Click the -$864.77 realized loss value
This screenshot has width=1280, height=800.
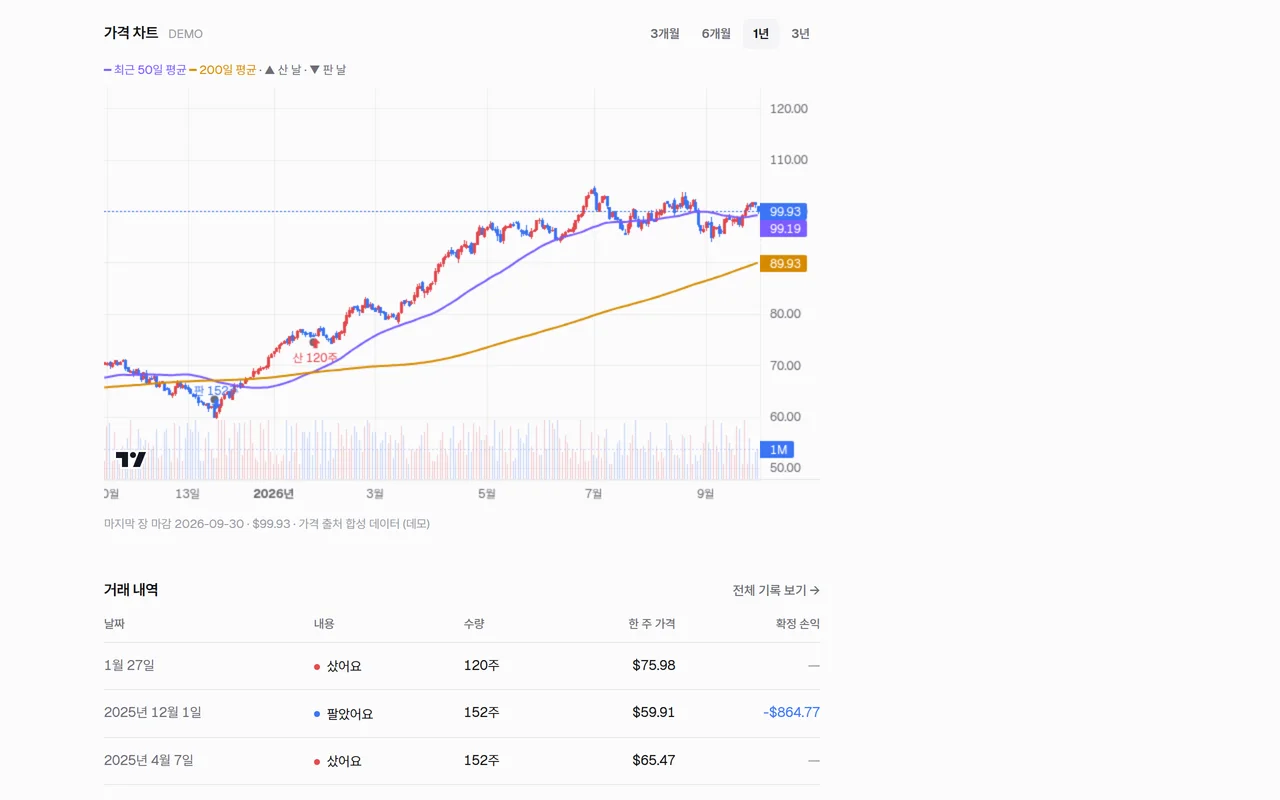point(791,713)
